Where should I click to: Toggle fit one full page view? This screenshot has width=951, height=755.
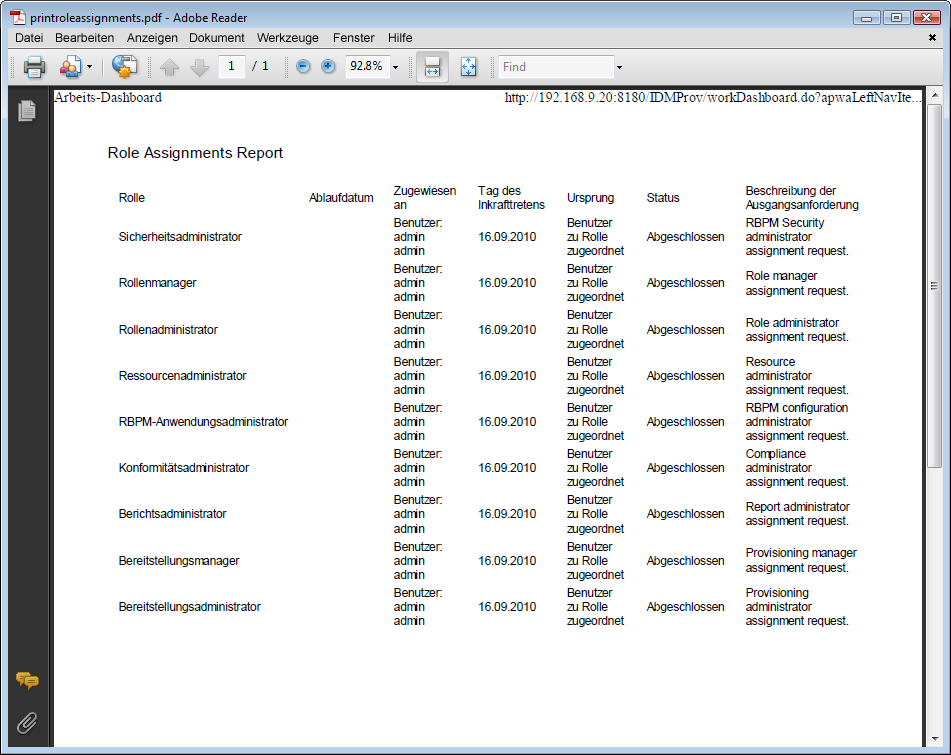pos(468,67)
